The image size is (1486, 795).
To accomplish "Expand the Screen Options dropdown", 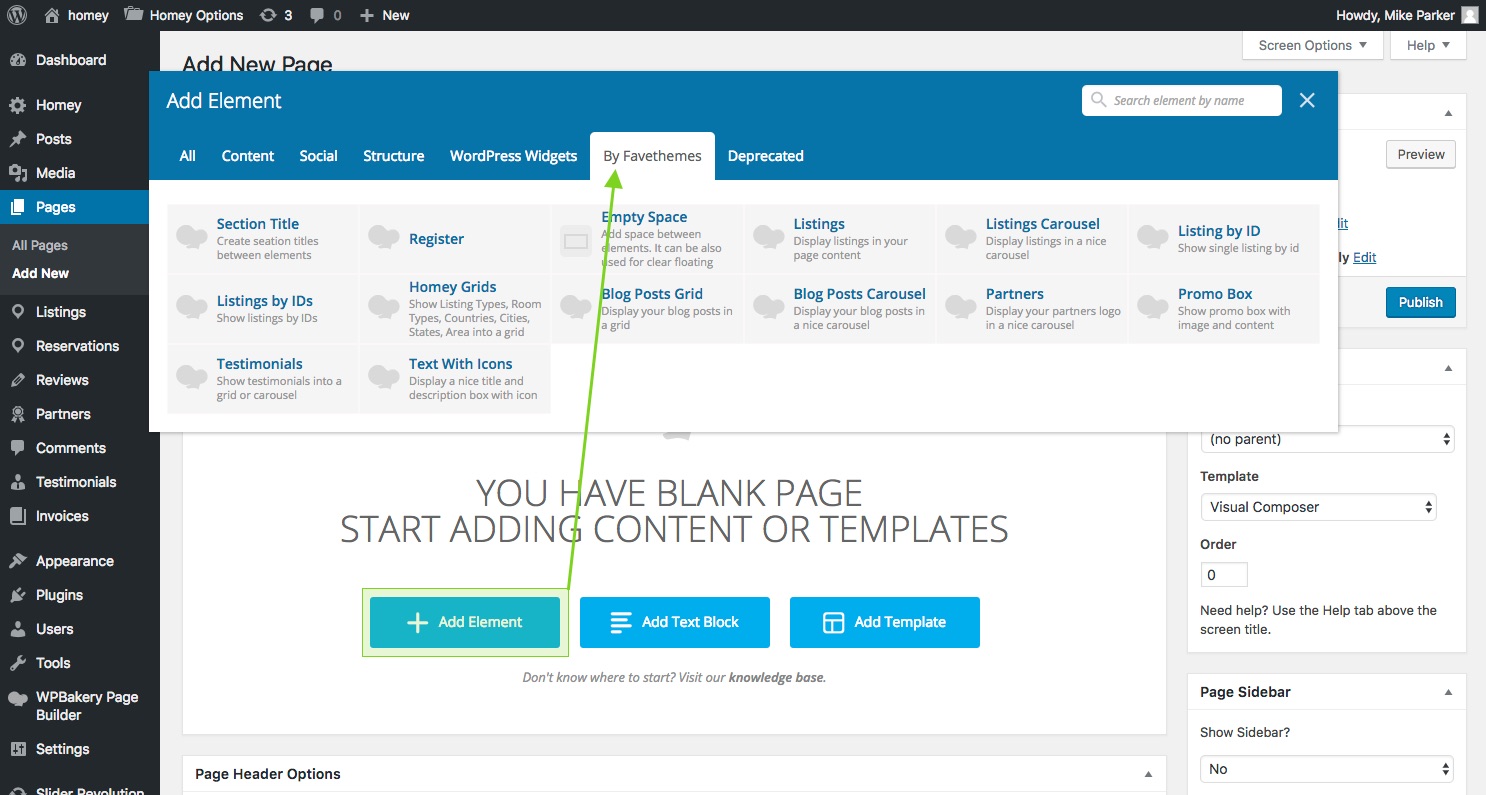I will [1313, 45].
